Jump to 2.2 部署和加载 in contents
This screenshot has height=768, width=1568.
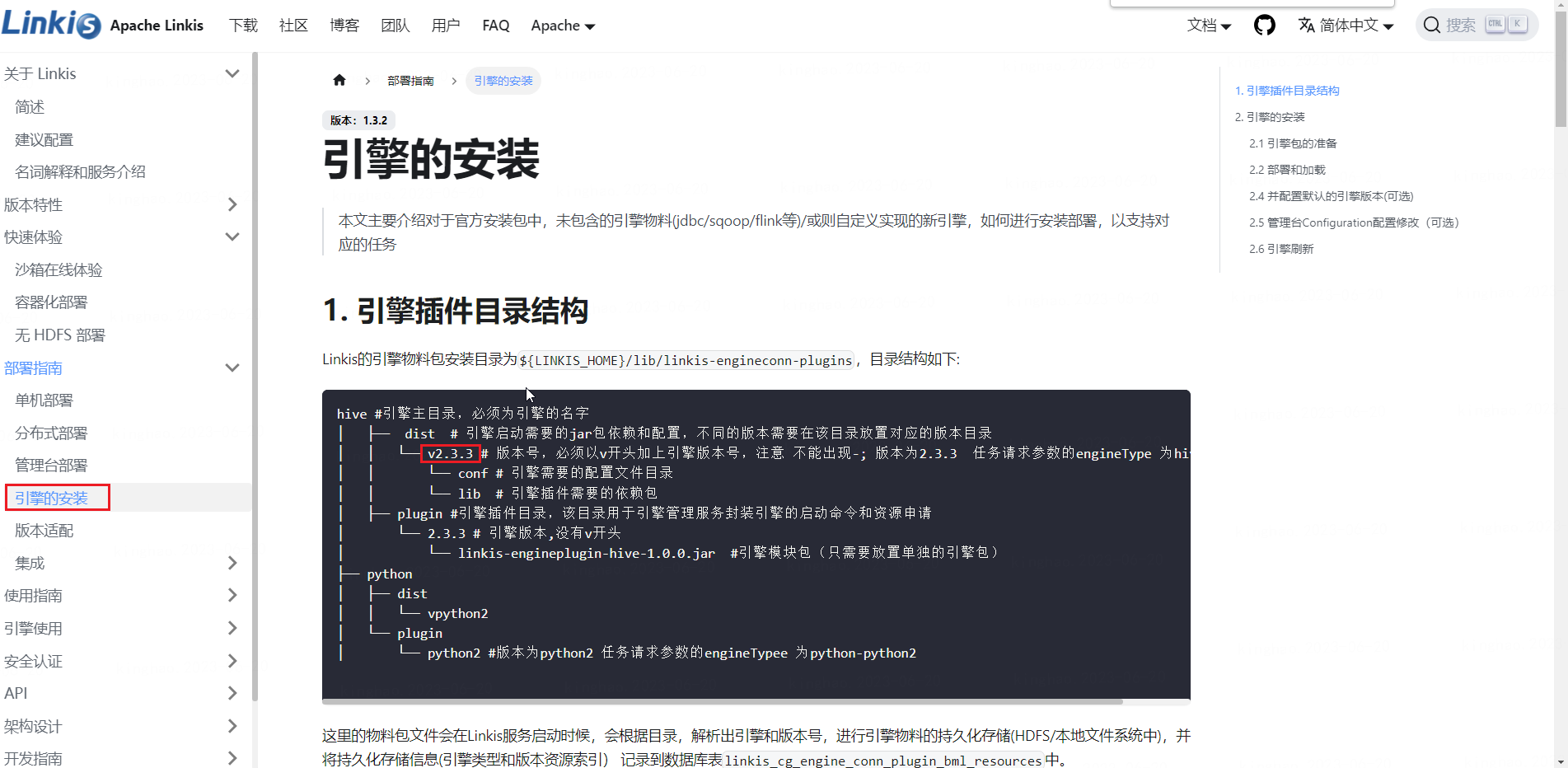click(x=1287, y=170)
